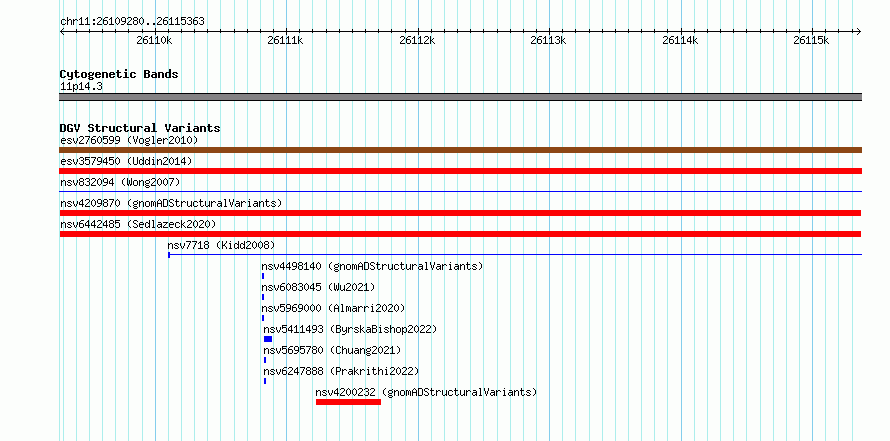
Task: Click the nsv5695780 (Chuang2021) label
Action: 332,350
